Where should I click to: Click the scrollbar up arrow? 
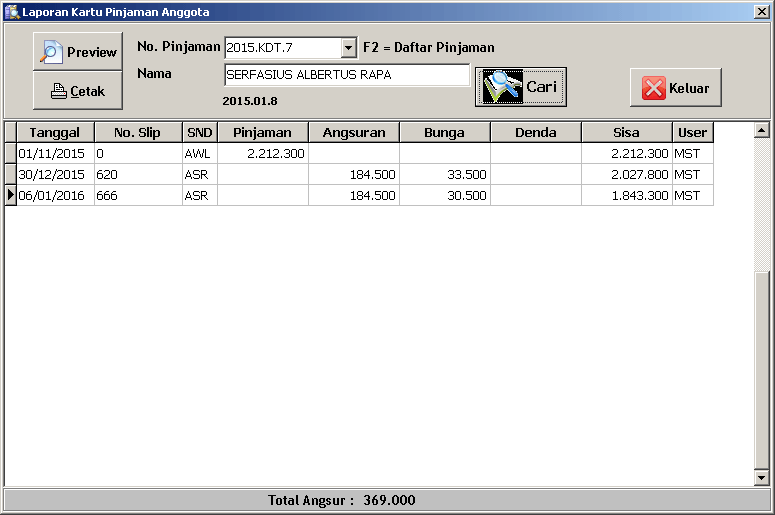coord(762,130)
